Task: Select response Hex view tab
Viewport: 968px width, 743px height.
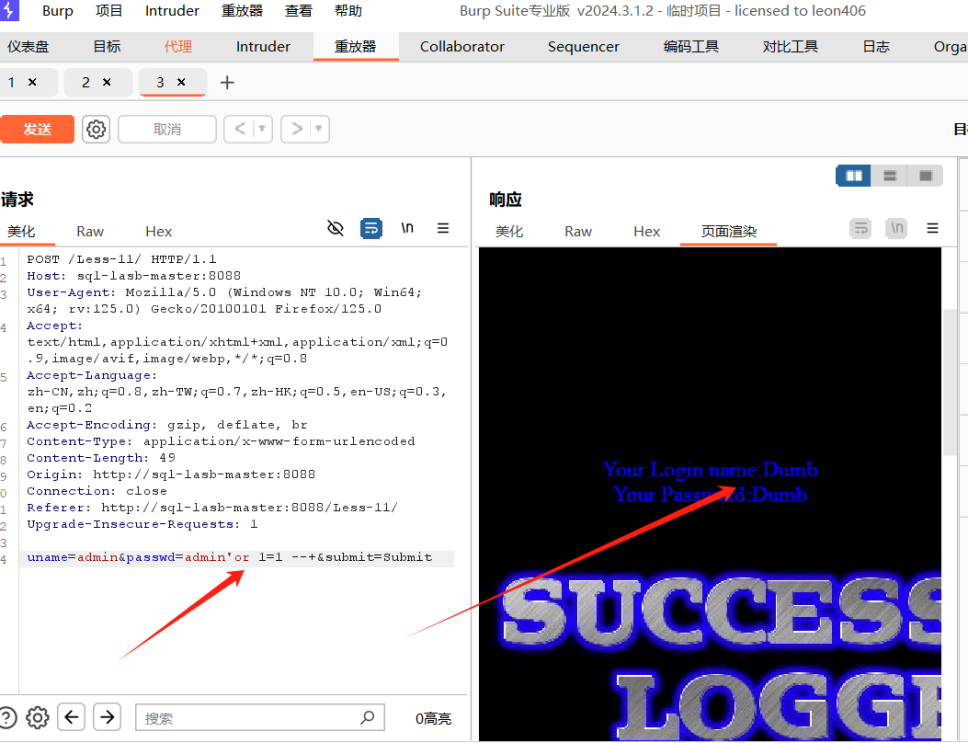Action: pos(646,231)
